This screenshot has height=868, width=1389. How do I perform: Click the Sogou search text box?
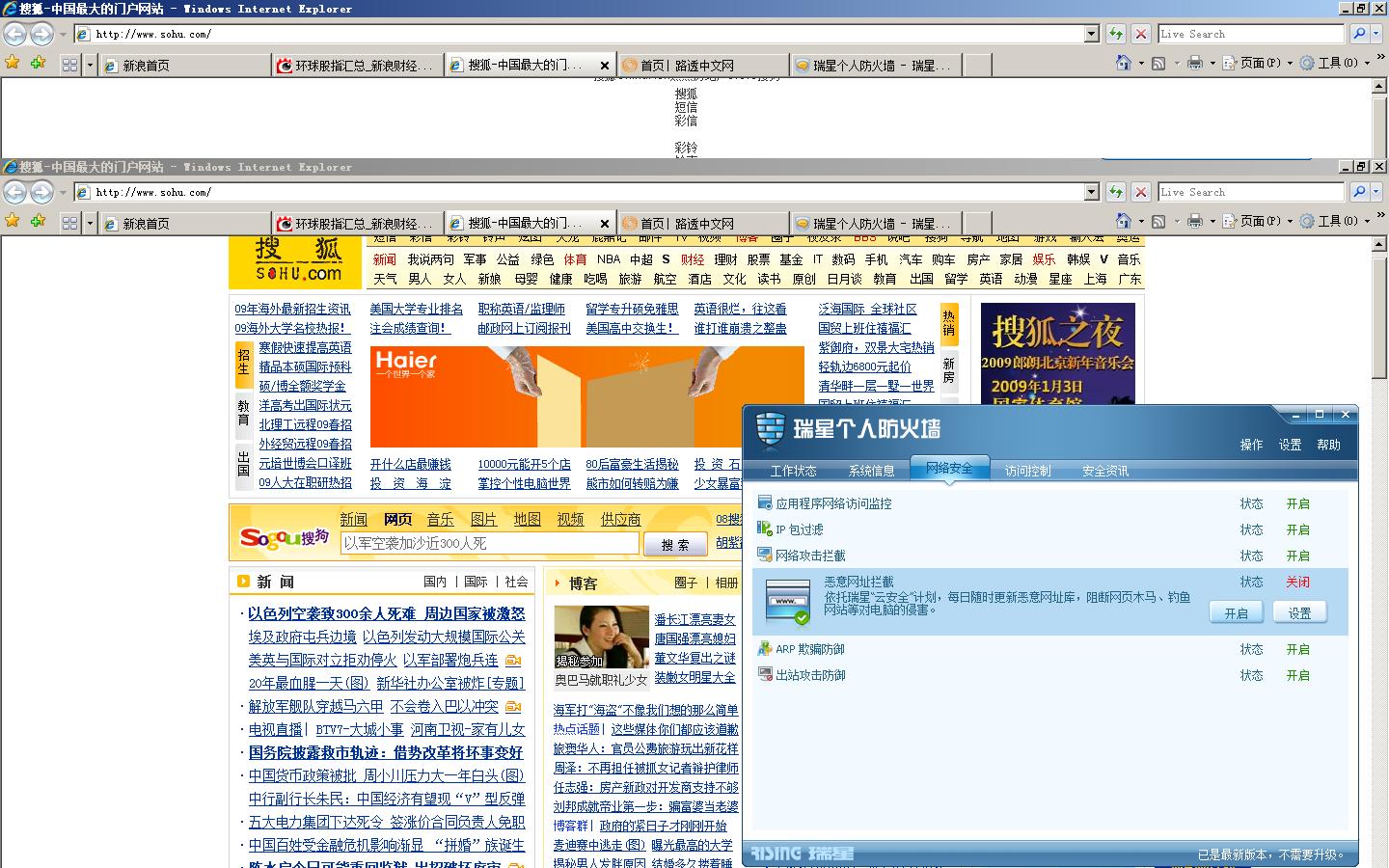pyautogui.click(x=489, y=543)
